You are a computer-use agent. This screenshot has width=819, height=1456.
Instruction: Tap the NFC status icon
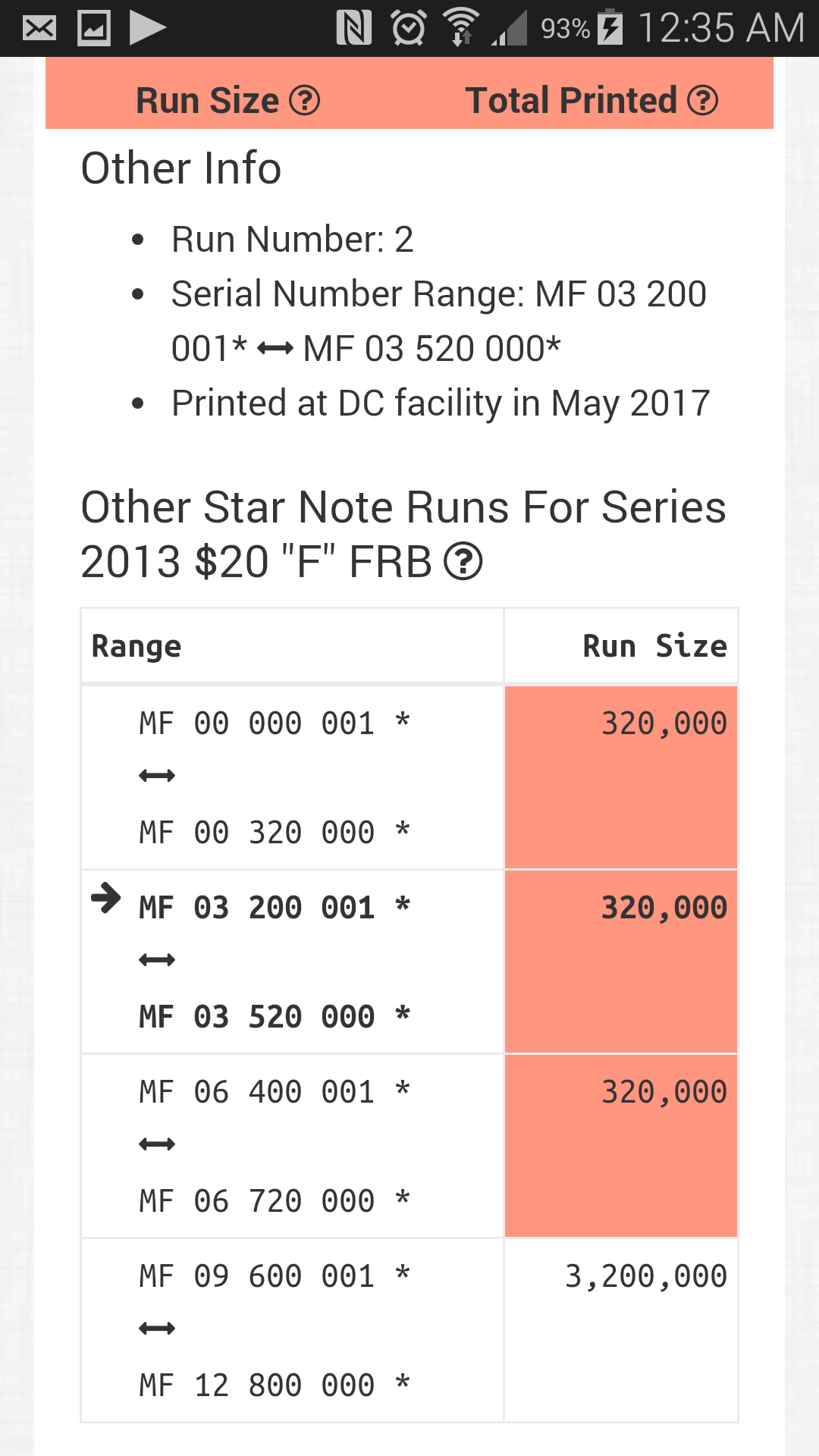(x=354, y=29)
